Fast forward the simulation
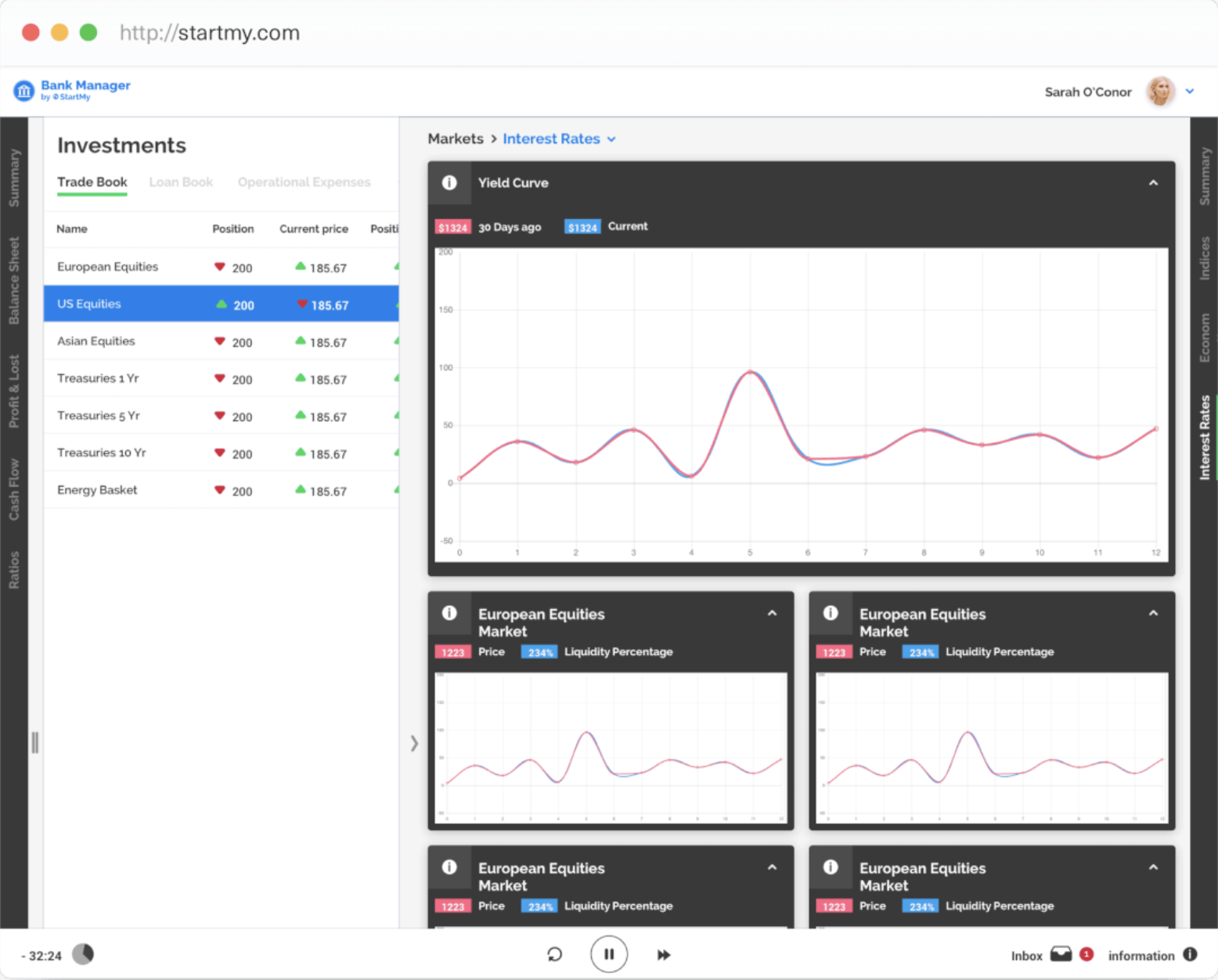The height and width of the screenshot is (980, 1218). [664, 955]
